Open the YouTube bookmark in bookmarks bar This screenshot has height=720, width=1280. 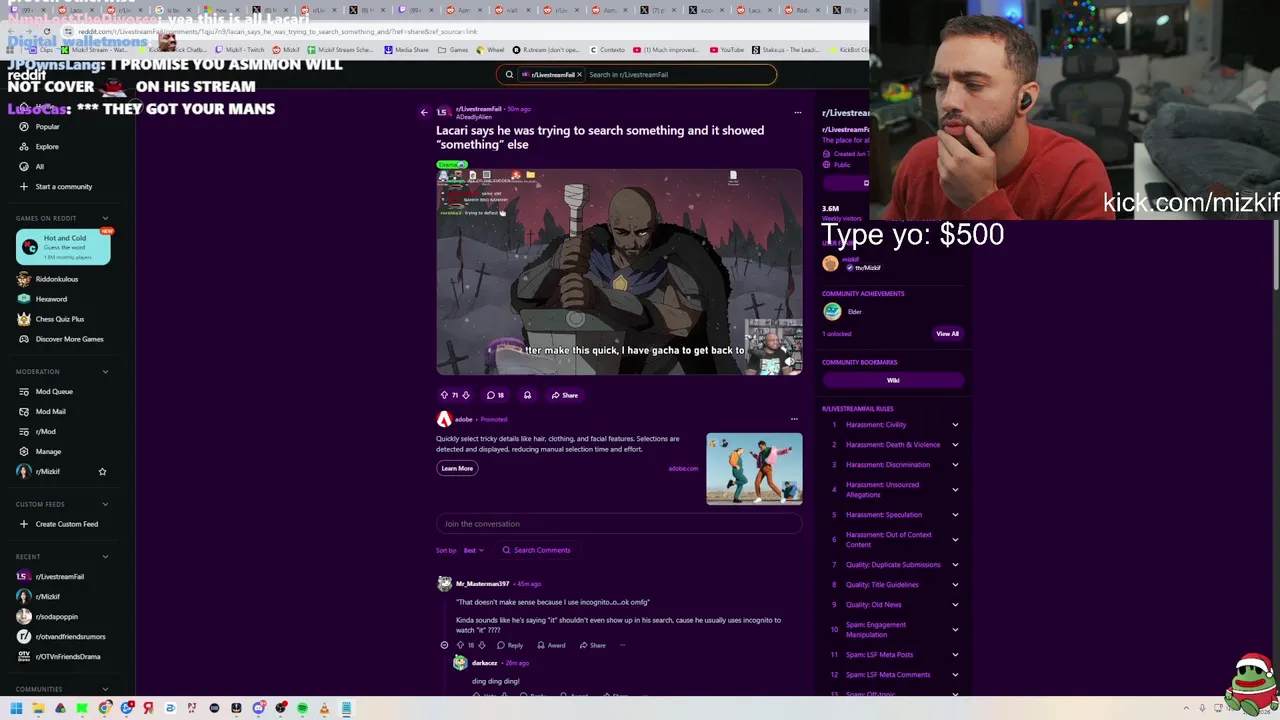pos(727,50)
